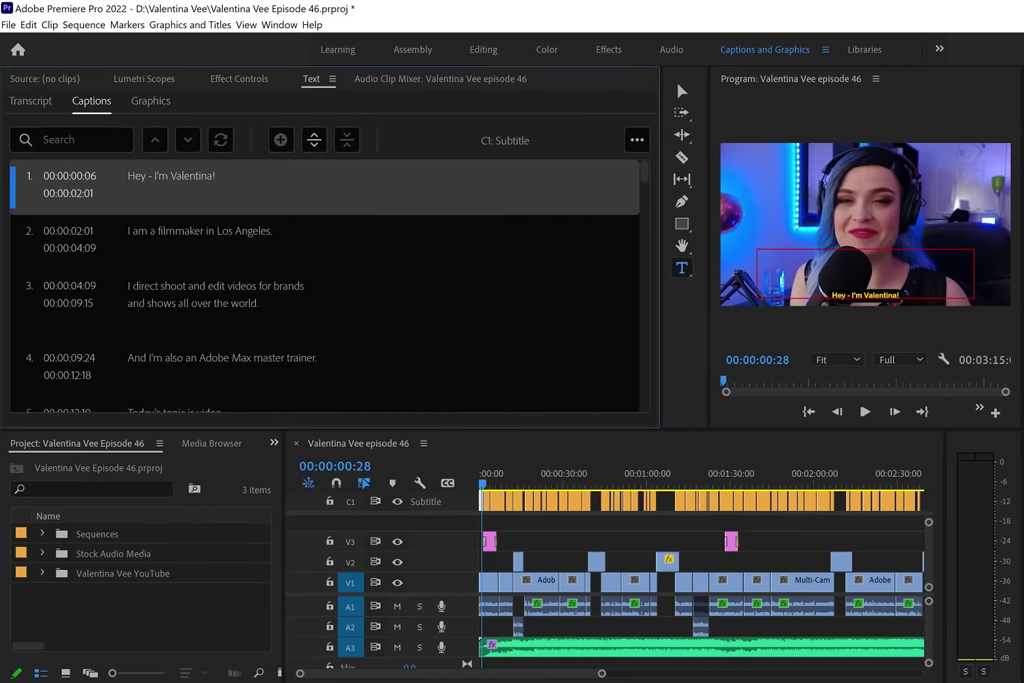1024x683 pixels.
Task: Open Captions and Graphics workspace menu
Action: (825, 50)
